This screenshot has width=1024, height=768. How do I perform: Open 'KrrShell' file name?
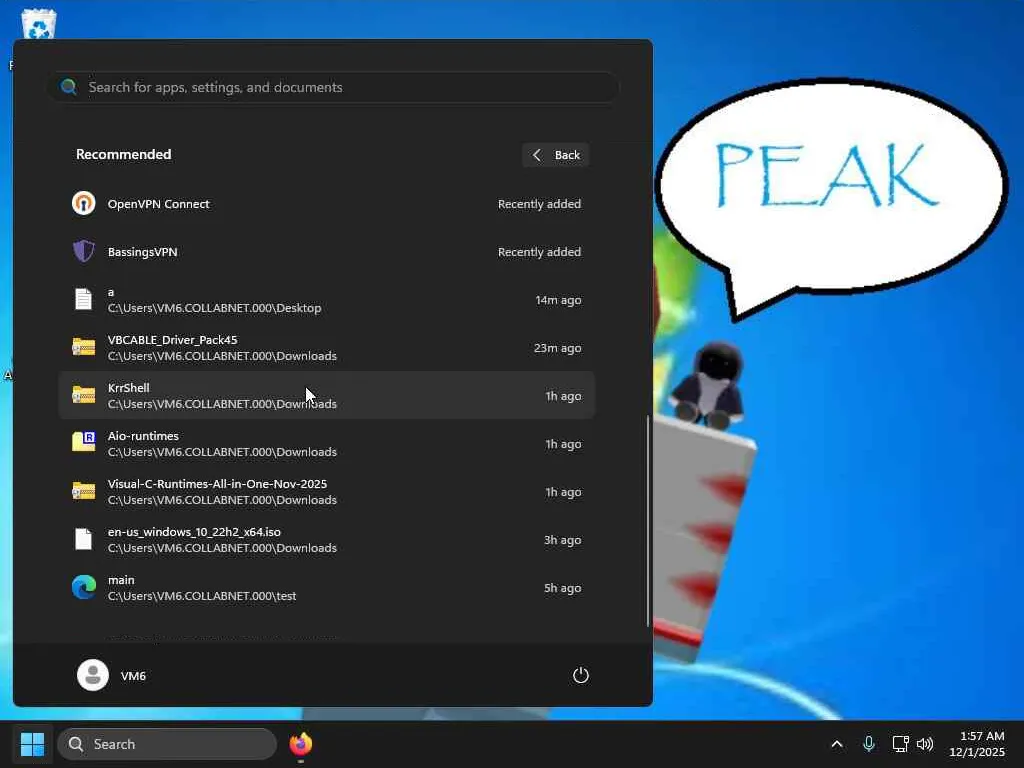pos(129,387)
